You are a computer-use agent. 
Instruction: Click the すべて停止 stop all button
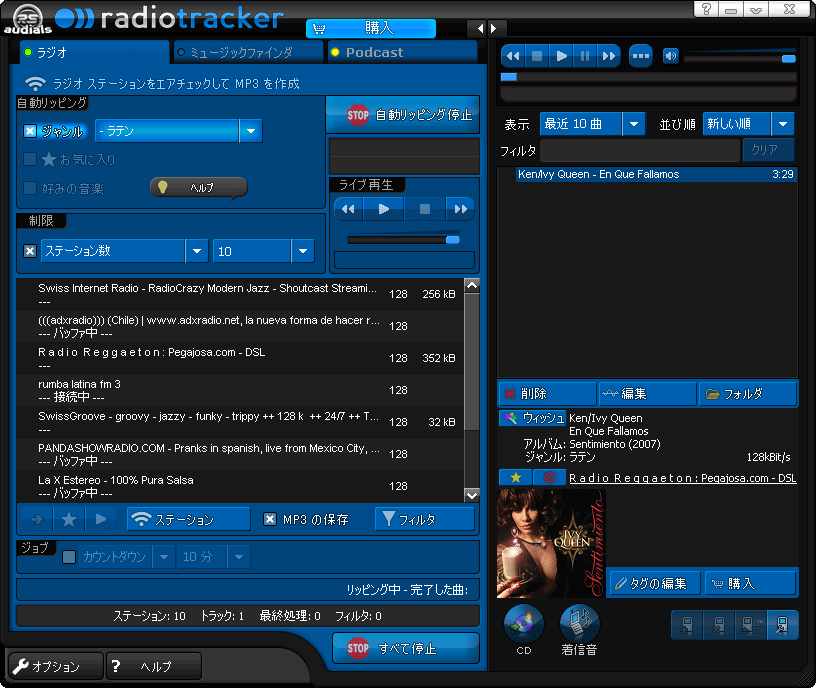point(405,648)
